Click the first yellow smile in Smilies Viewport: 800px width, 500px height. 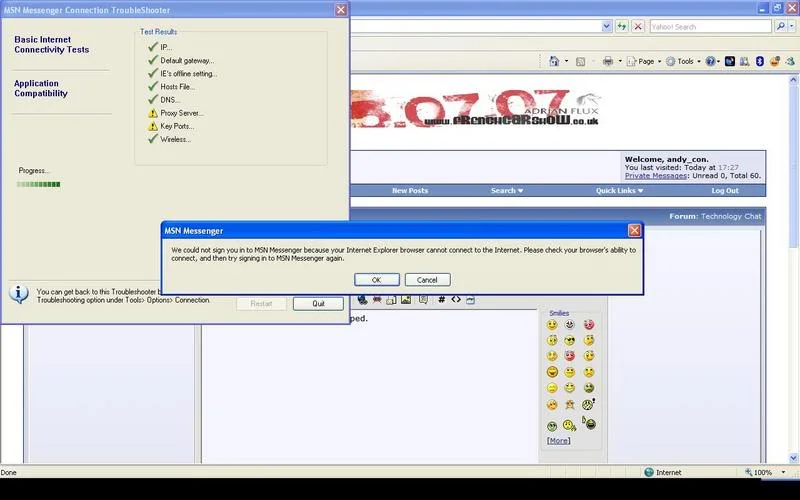click(x=552, y=324)
